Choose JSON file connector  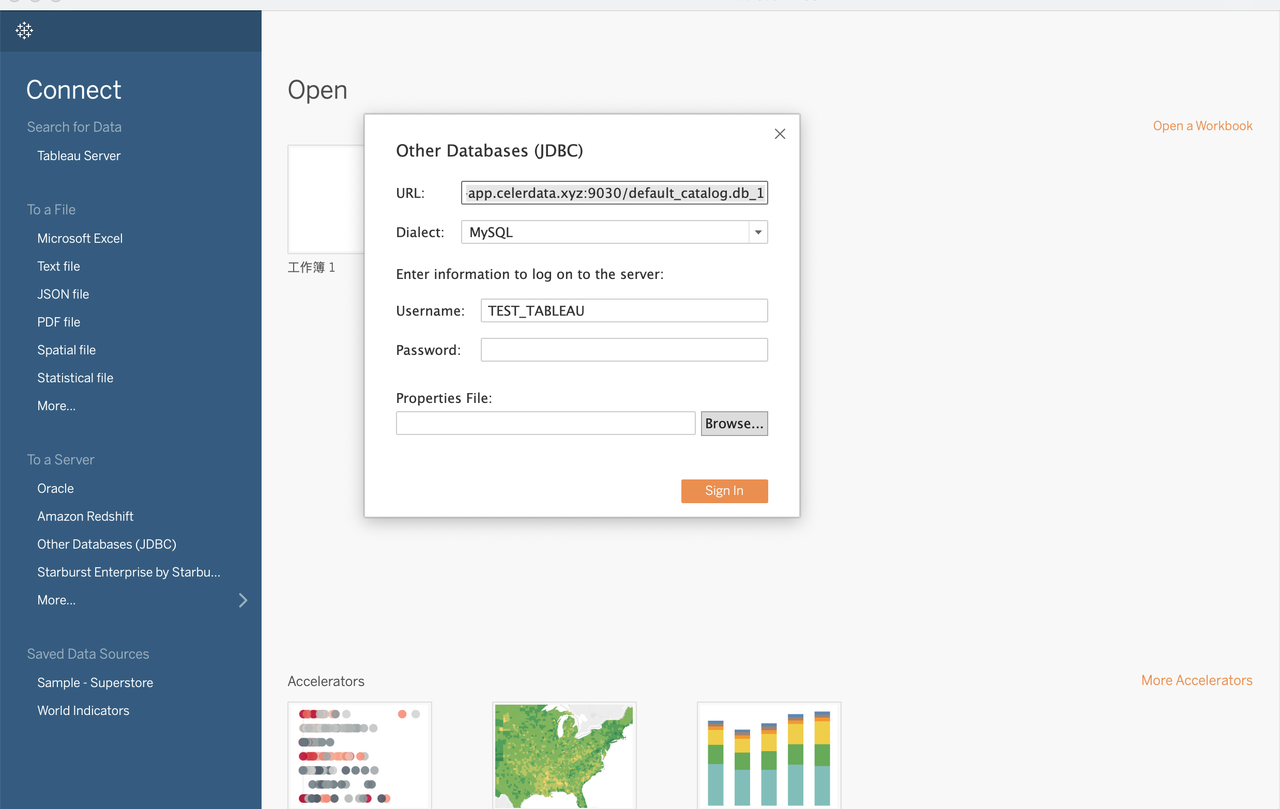coord(63,294)
